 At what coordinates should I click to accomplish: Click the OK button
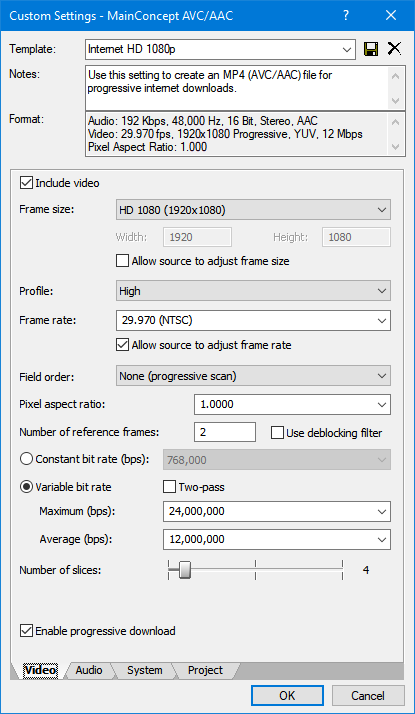287,696
